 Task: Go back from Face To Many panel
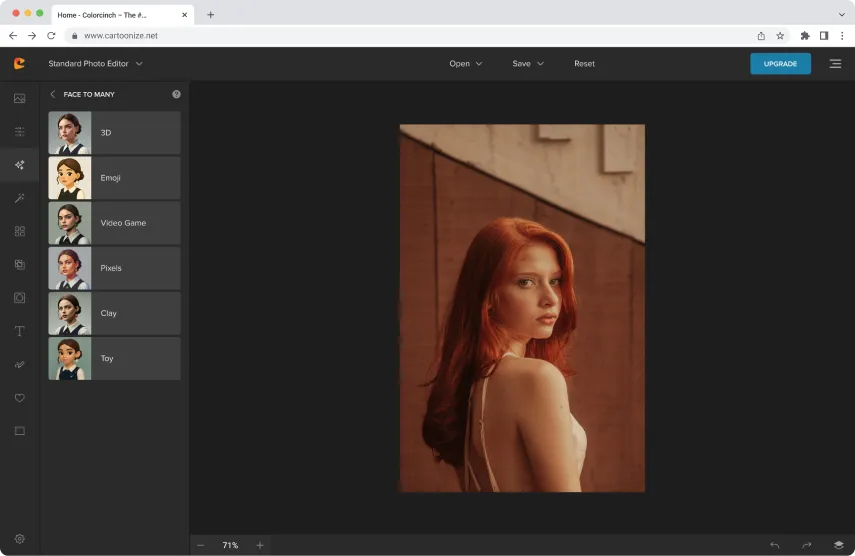tap(53, 94)
